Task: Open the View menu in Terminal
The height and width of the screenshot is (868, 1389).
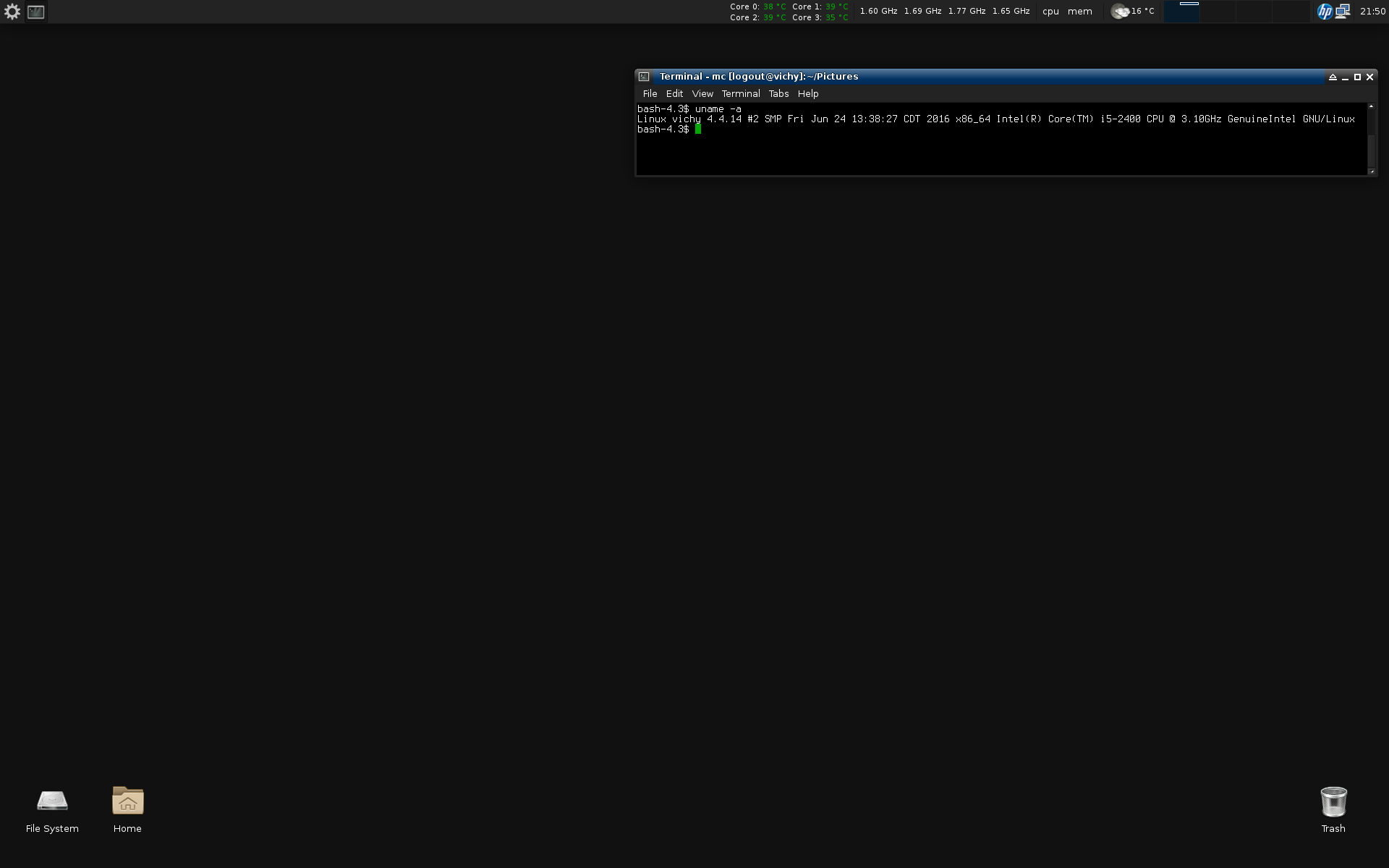Action: tap(702, 94)
